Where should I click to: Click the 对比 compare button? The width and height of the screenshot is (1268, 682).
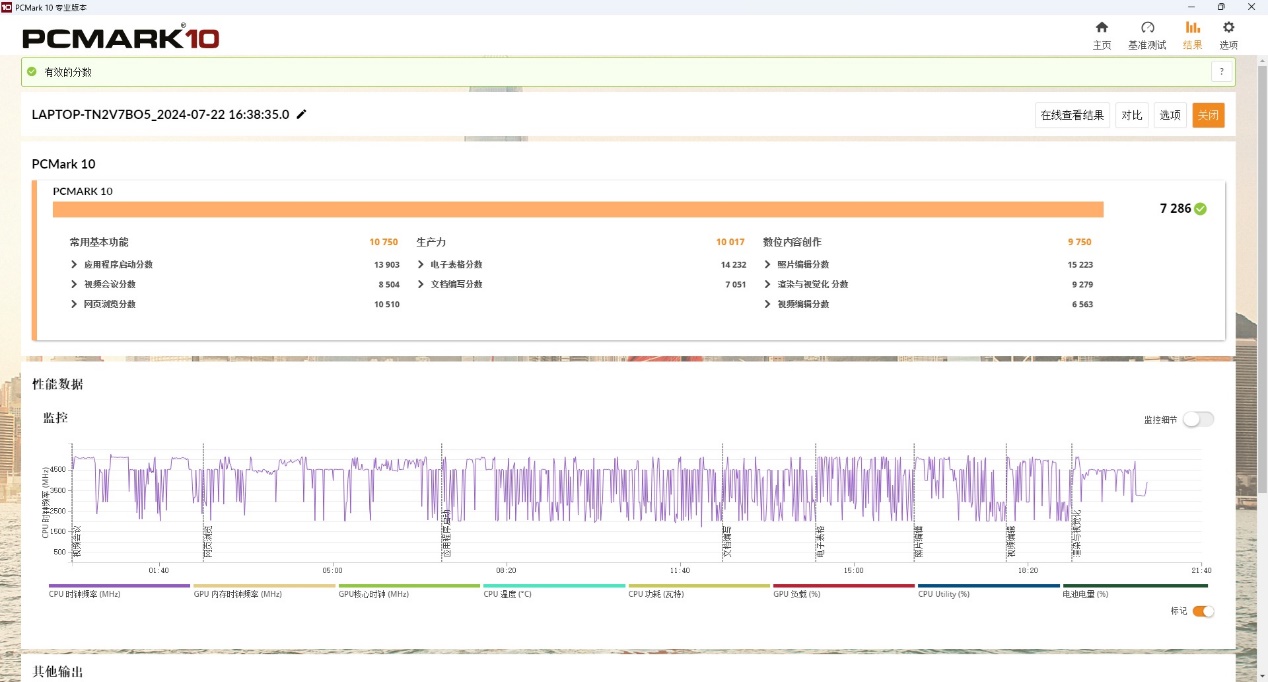tap(1131, 115)
